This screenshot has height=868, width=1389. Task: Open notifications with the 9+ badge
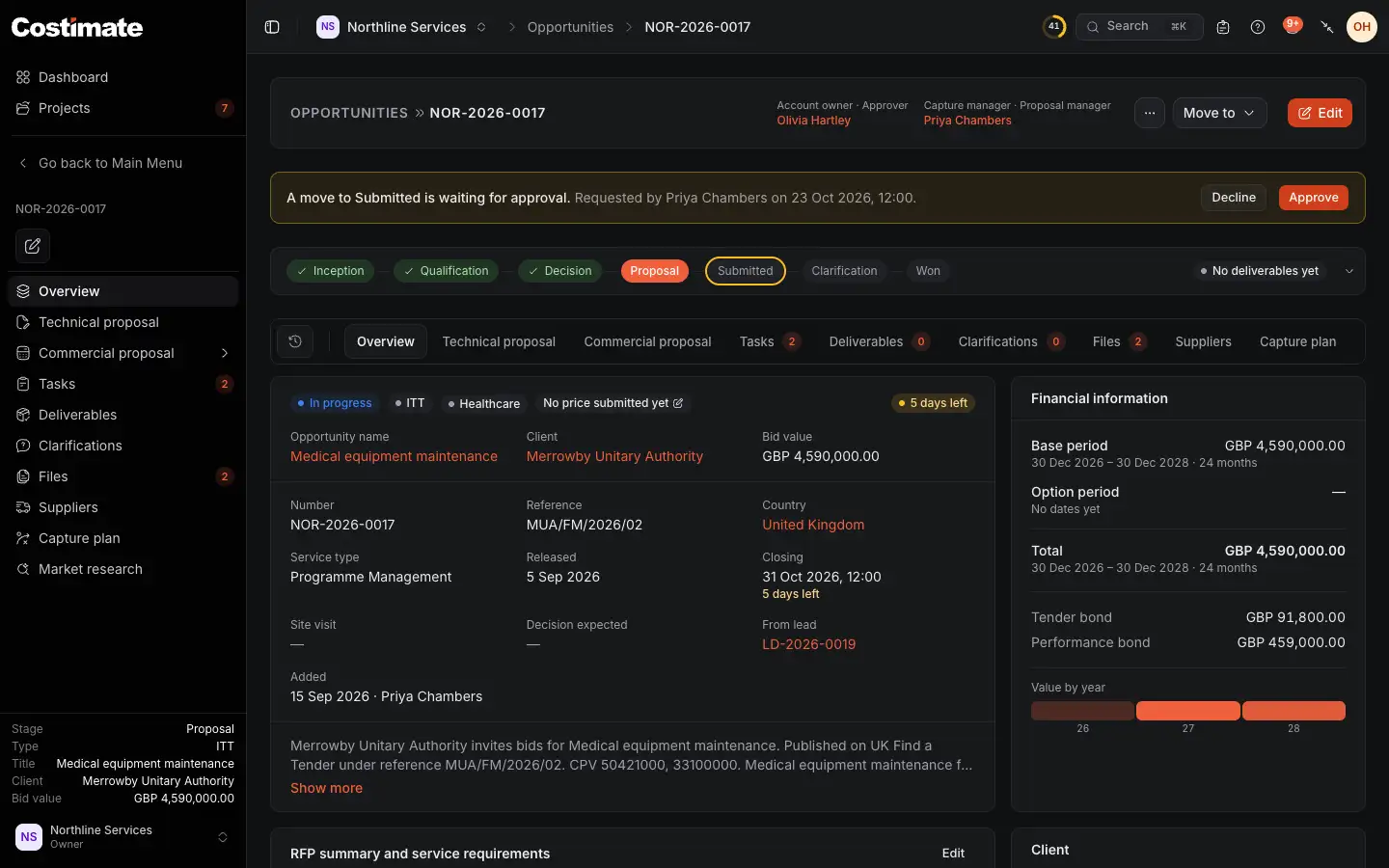point(1293,26)
